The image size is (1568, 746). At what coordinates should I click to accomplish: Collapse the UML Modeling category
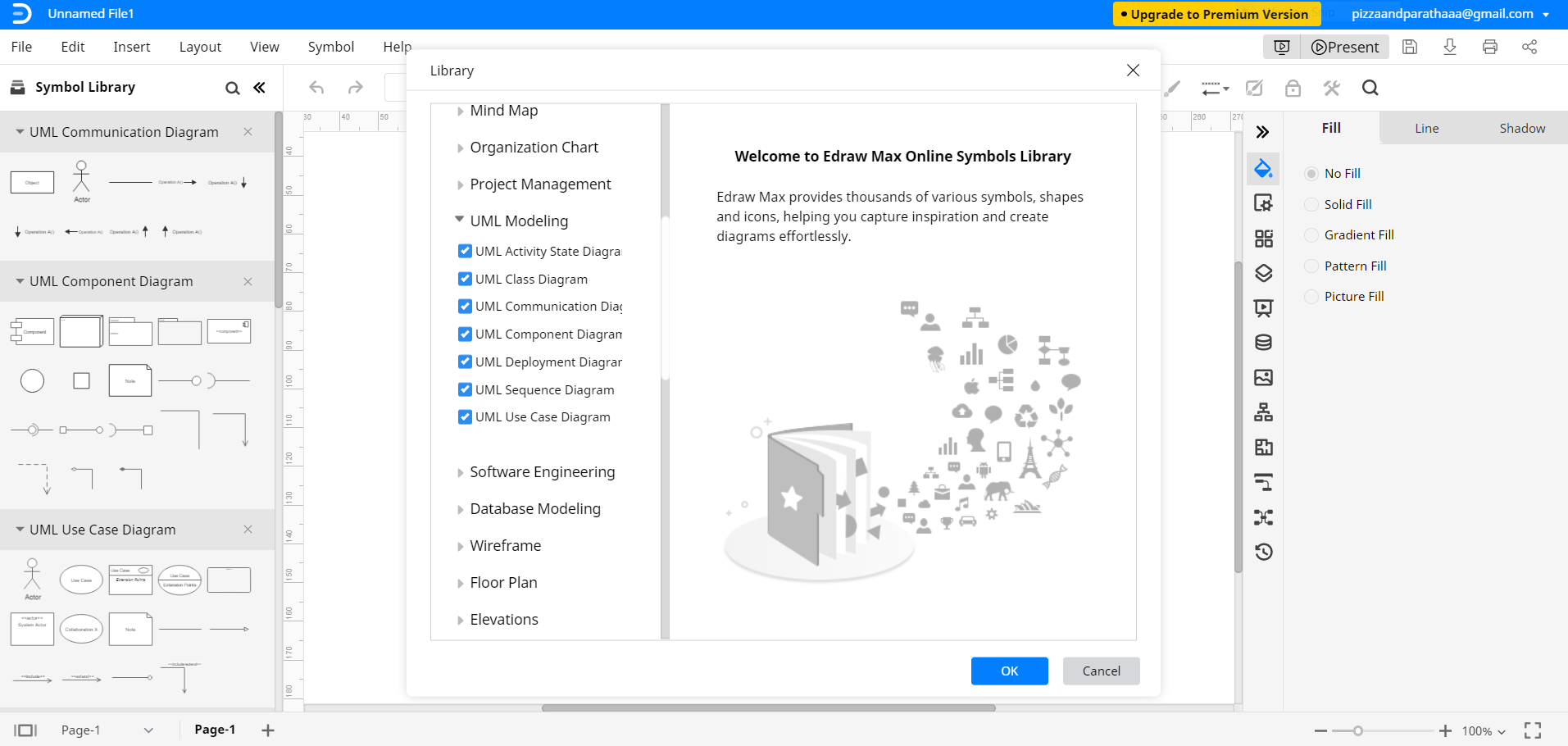coord(459,220)
